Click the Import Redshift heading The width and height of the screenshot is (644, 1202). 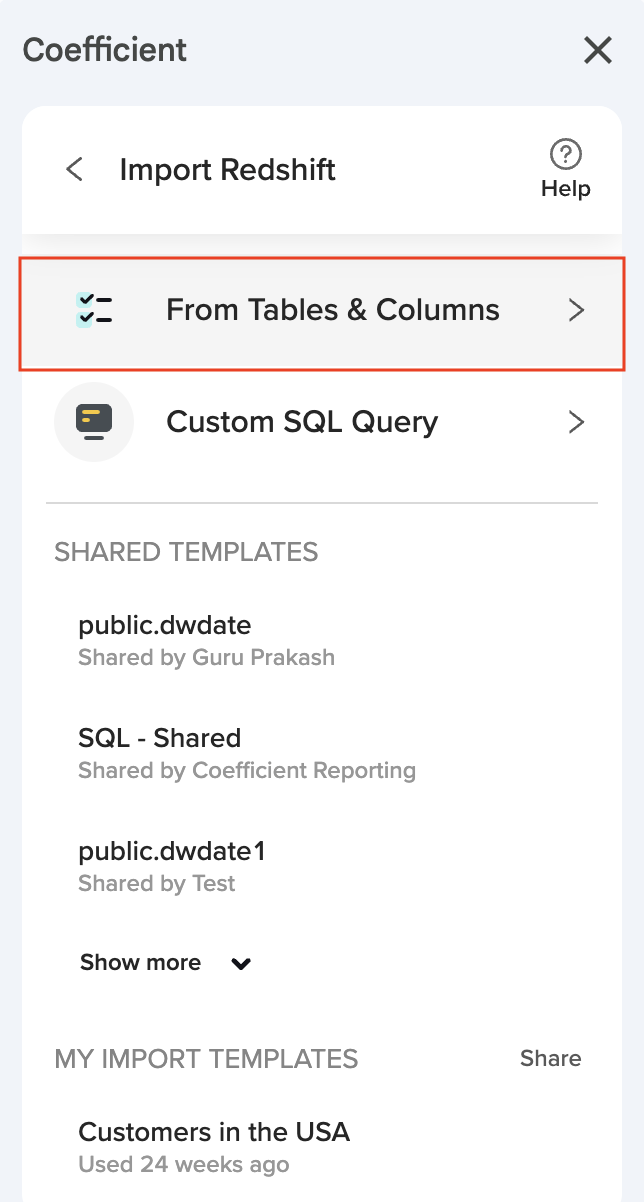227,170
